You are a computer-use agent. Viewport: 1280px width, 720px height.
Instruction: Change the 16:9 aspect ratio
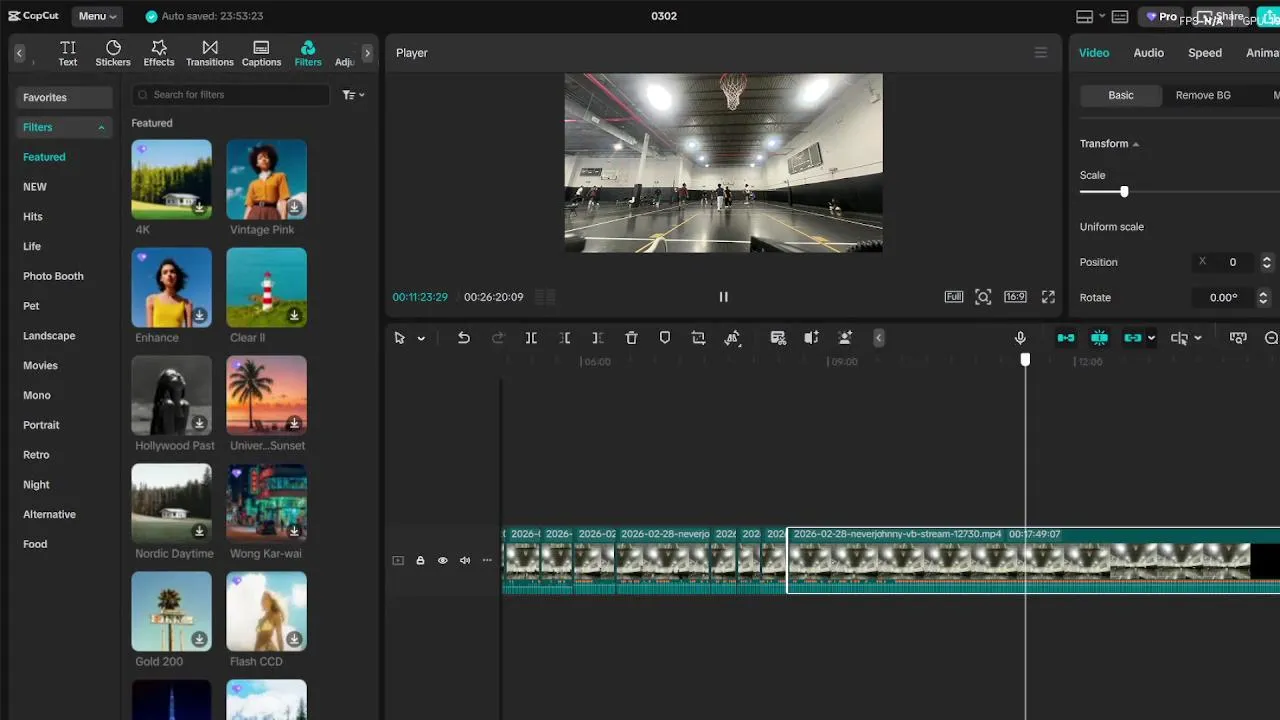(x=1015, y=297)
